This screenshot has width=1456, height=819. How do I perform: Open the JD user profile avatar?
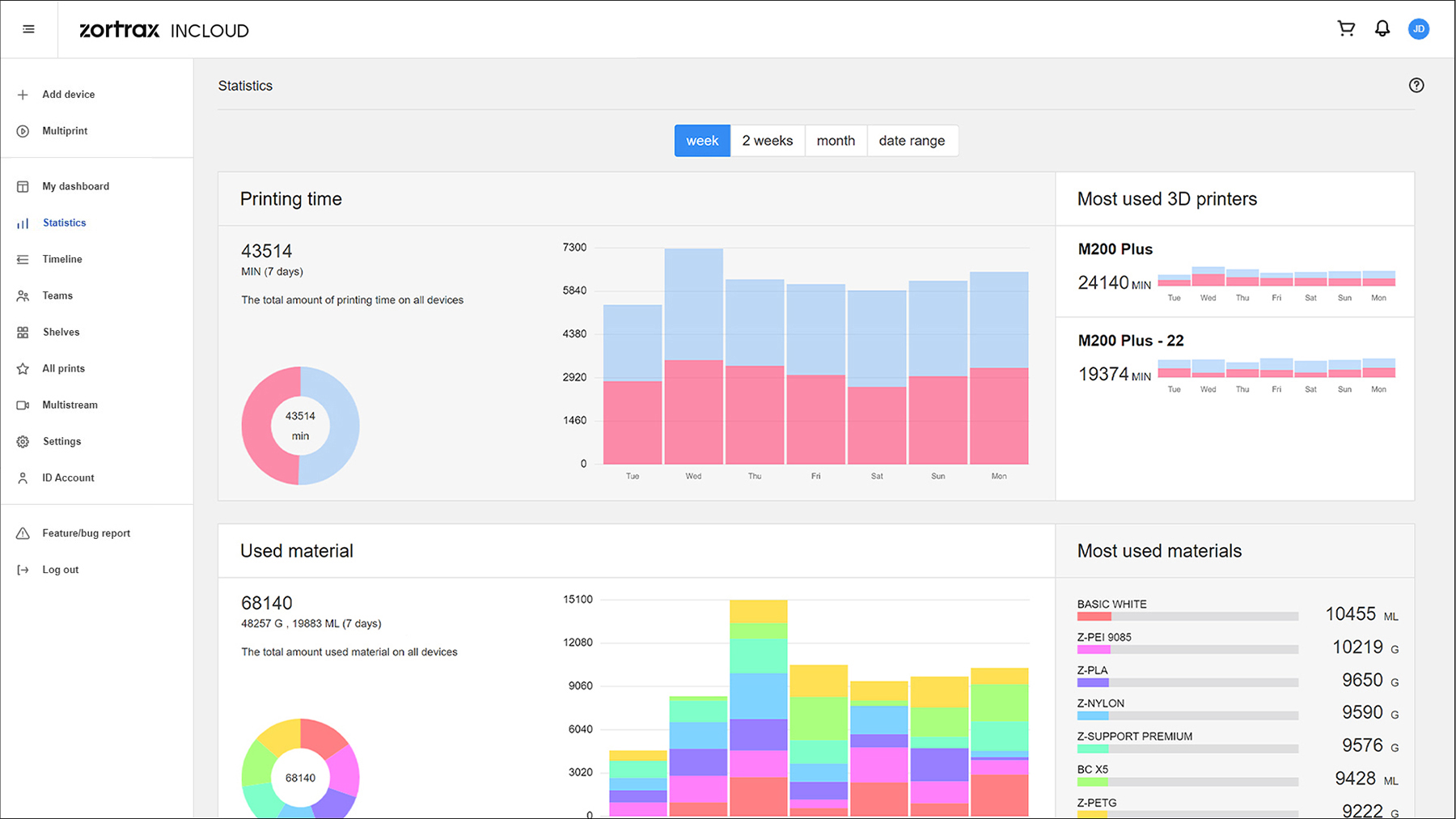point(1418,29)
